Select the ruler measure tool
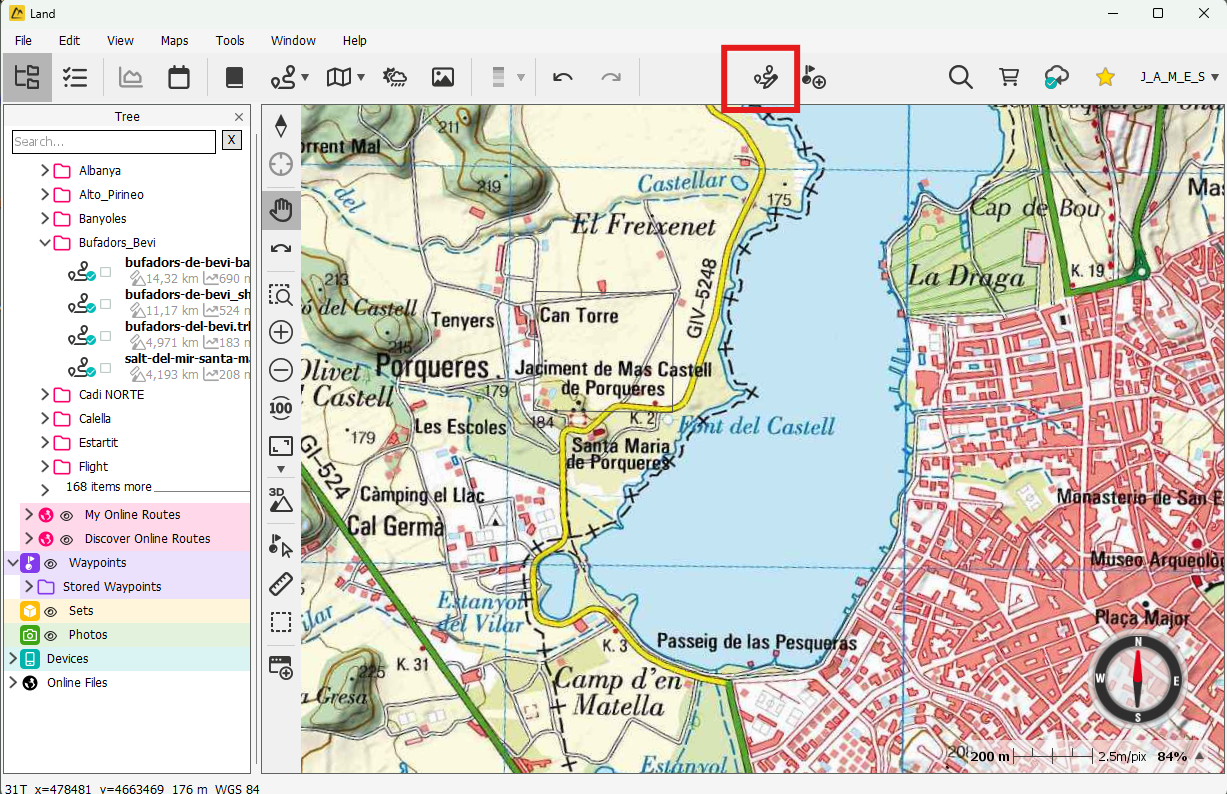 tap(281, 585)
